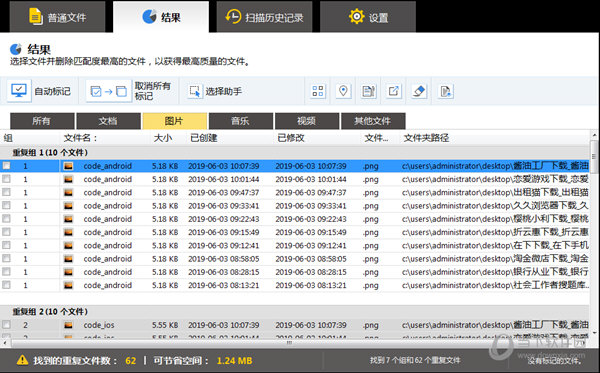Click image icon of row created 08:13:21
Viewport: 600px width, 373px height.
(x=68, y=285)
